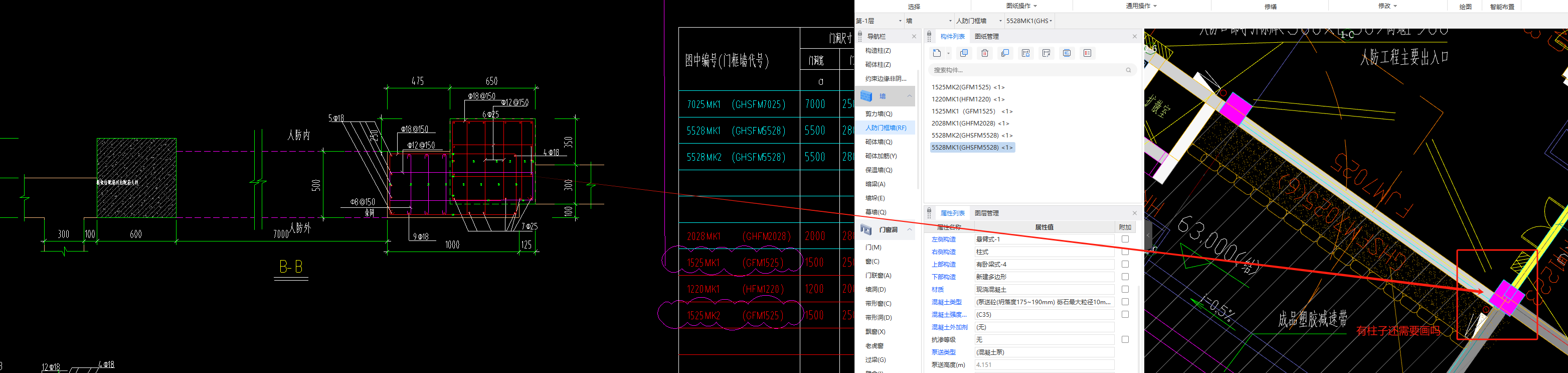This screenshot has width=1568, height=373.
Task: Tick the 附加 checkbox for 左侧构造
Action: click(x=1125, y=239)
